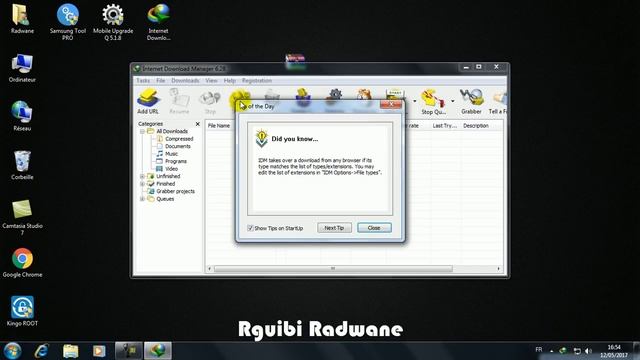Open the Stop Queue dropdown arrow
640x360 pixels.
click(x=453, y=101)
